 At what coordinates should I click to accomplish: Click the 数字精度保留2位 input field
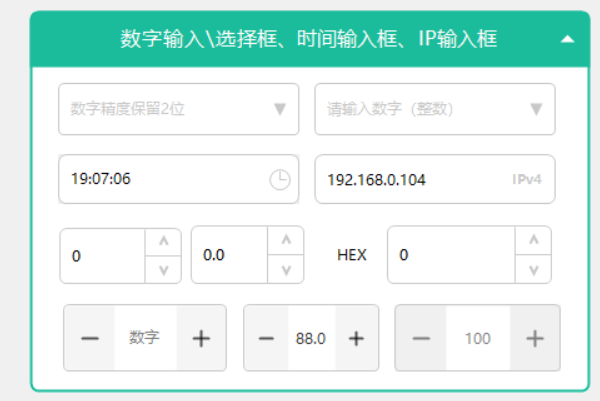coord(178,109)
